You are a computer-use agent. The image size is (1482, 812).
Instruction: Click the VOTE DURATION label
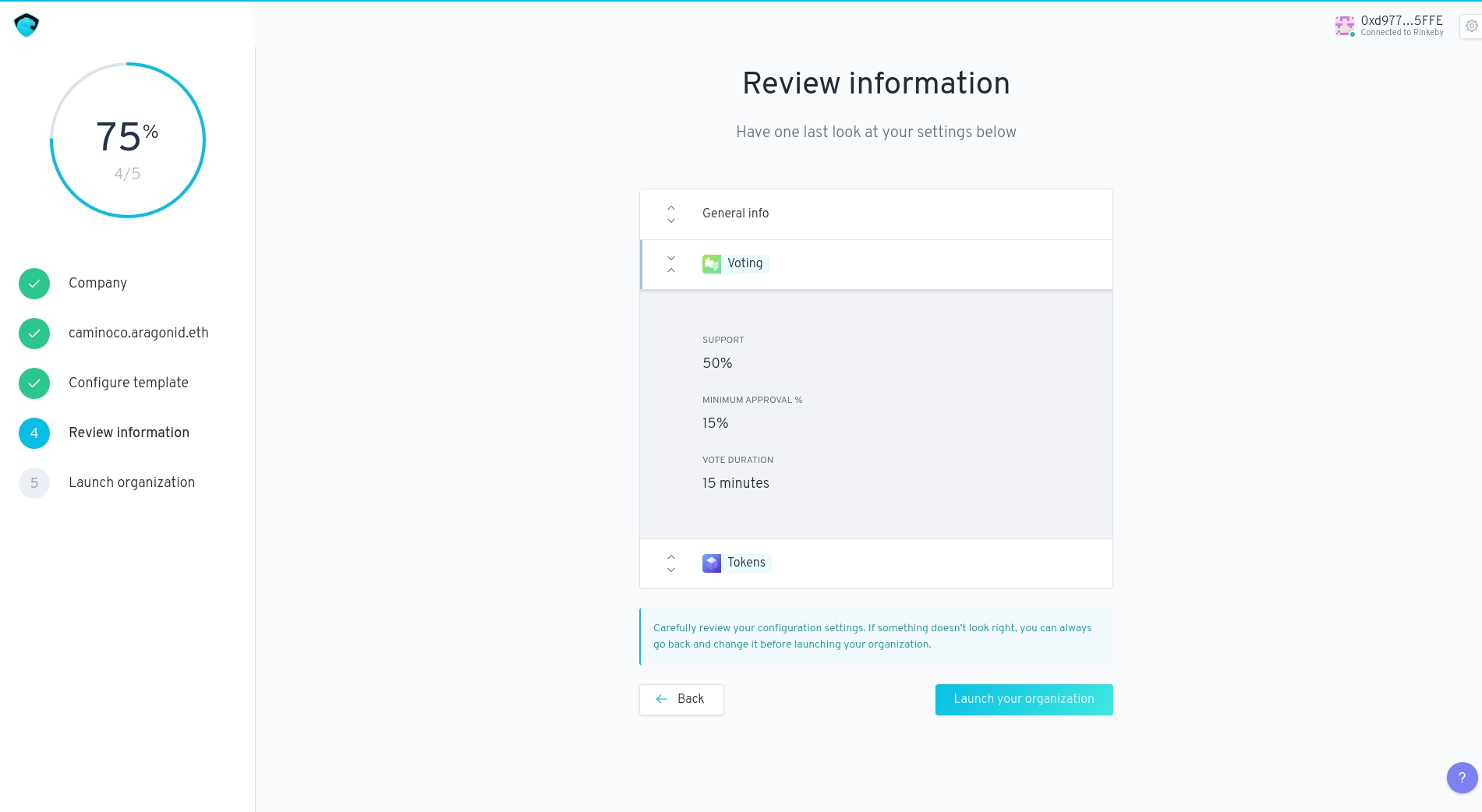pos(737,460)
